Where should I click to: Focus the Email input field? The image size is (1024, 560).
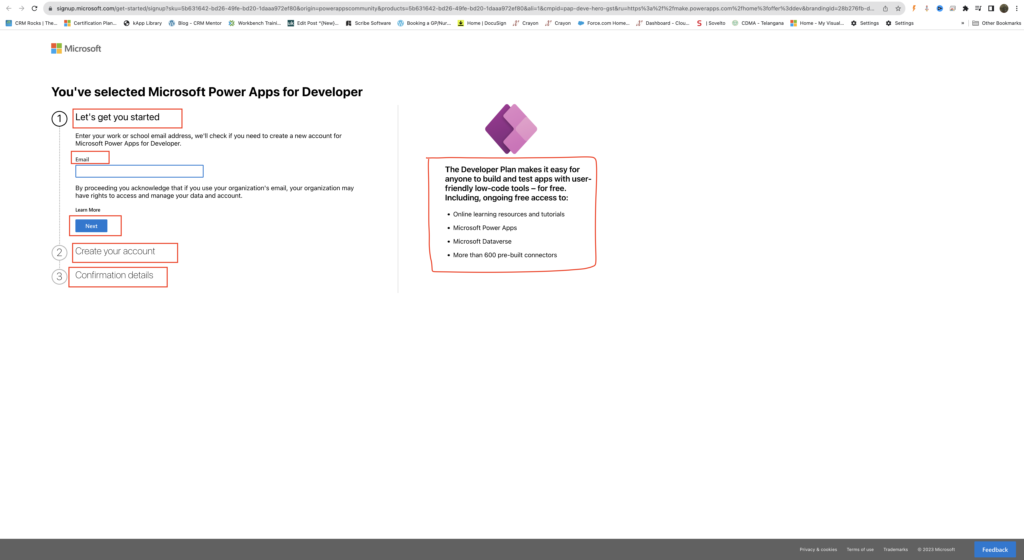tap(139, 171)
